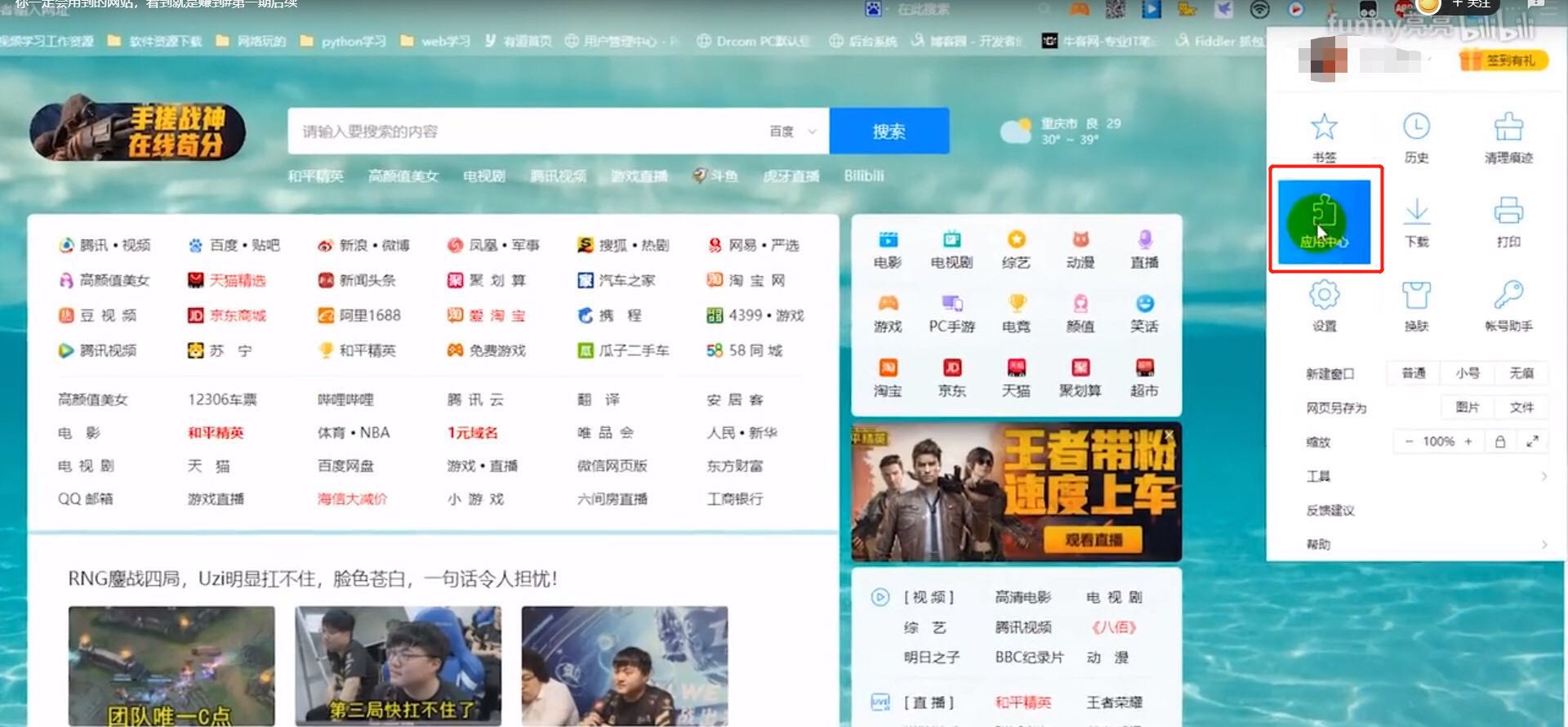
Task: Select 反馈建议 in the menu
Action: (1330, 511)
